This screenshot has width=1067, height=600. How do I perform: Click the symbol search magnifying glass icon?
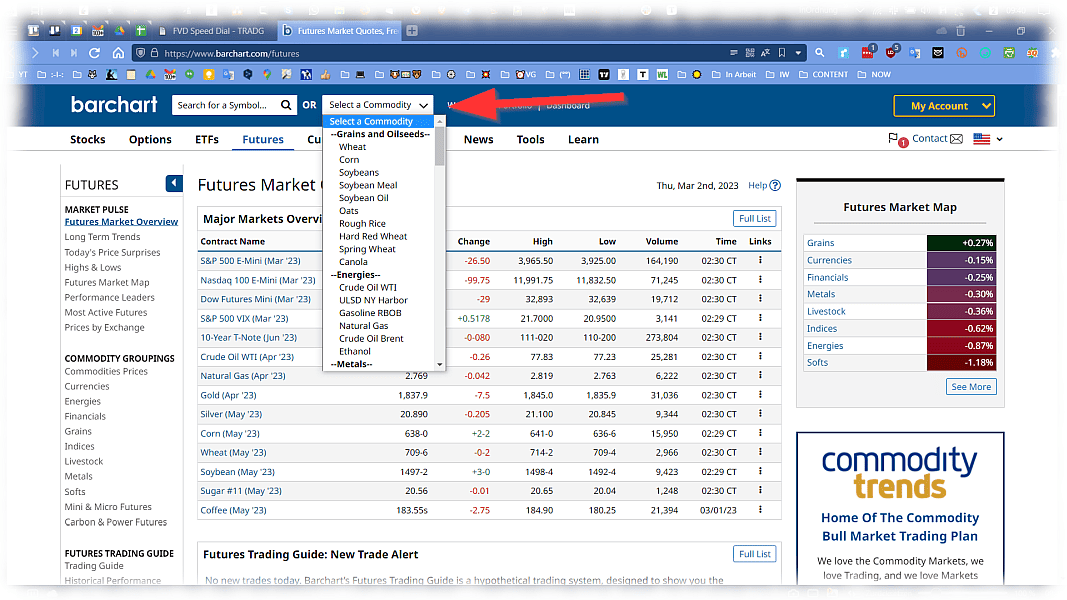click(x=287, y=105)
